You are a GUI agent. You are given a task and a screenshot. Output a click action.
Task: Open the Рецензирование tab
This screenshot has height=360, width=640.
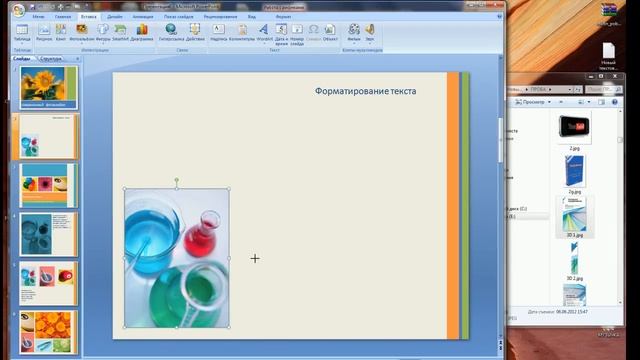pyautogui.click(x=220, y=17)
